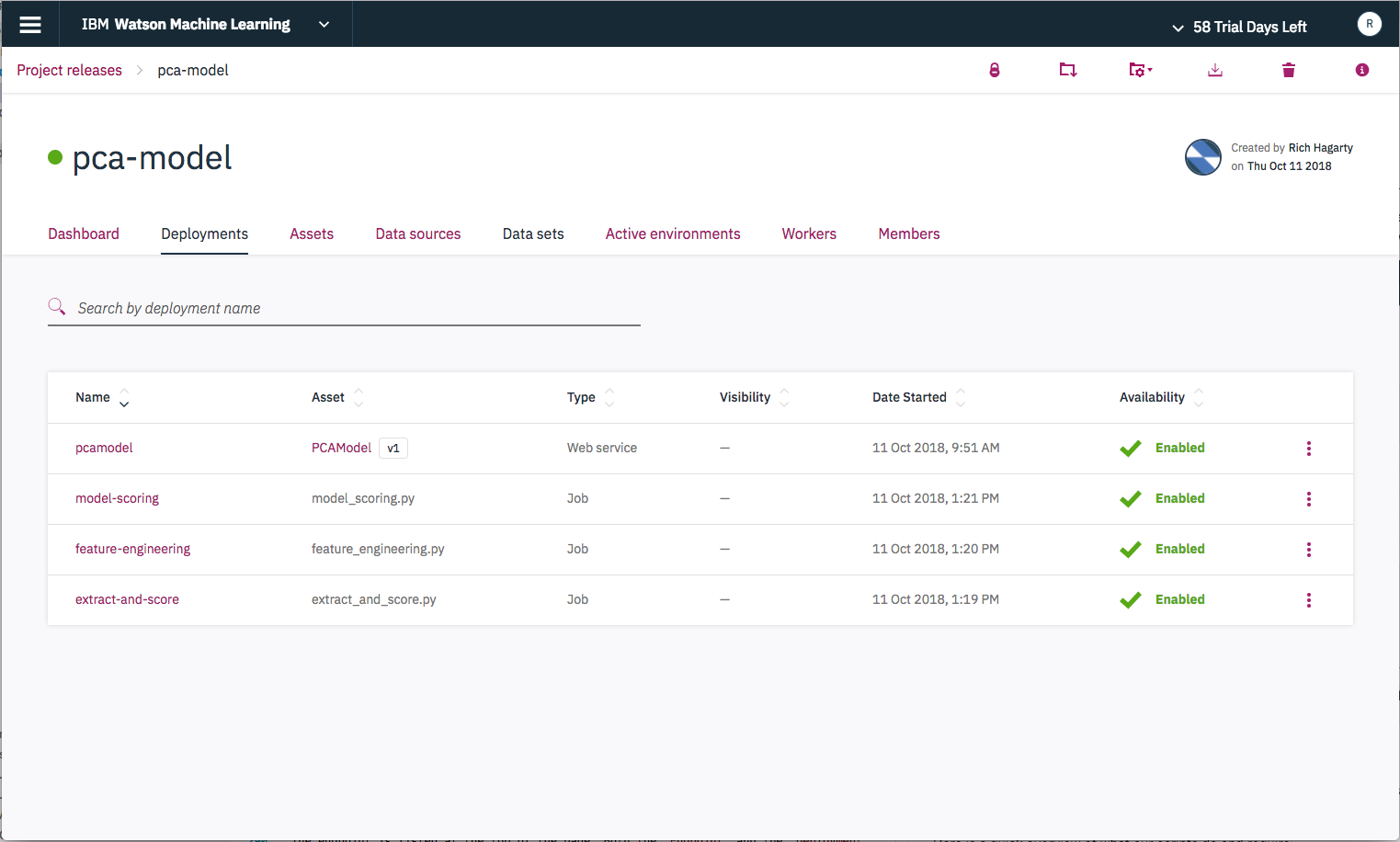
Task: Open the user profile avatar R
Action: point(1369,25)
